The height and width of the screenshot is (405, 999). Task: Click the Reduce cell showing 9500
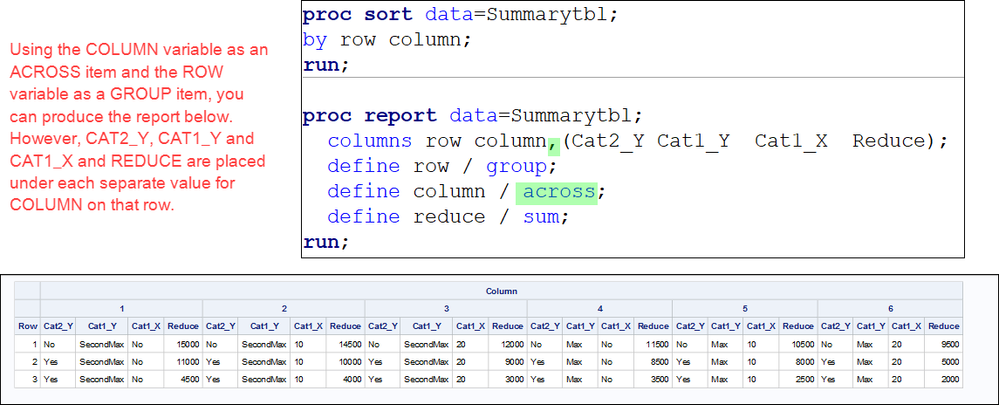[x=945, y=344]
